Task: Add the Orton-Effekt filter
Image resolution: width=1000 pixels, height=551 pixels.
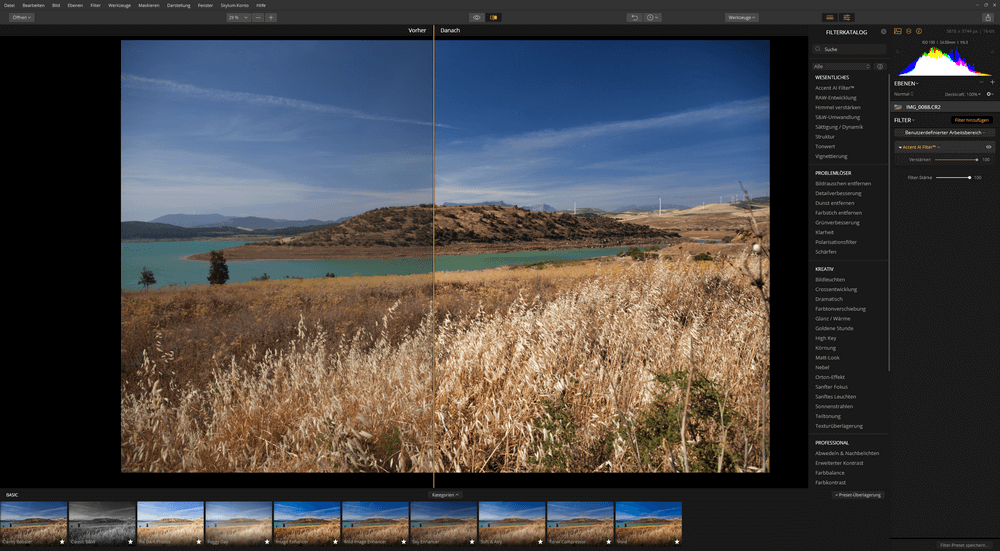Action: coord(830,377)
